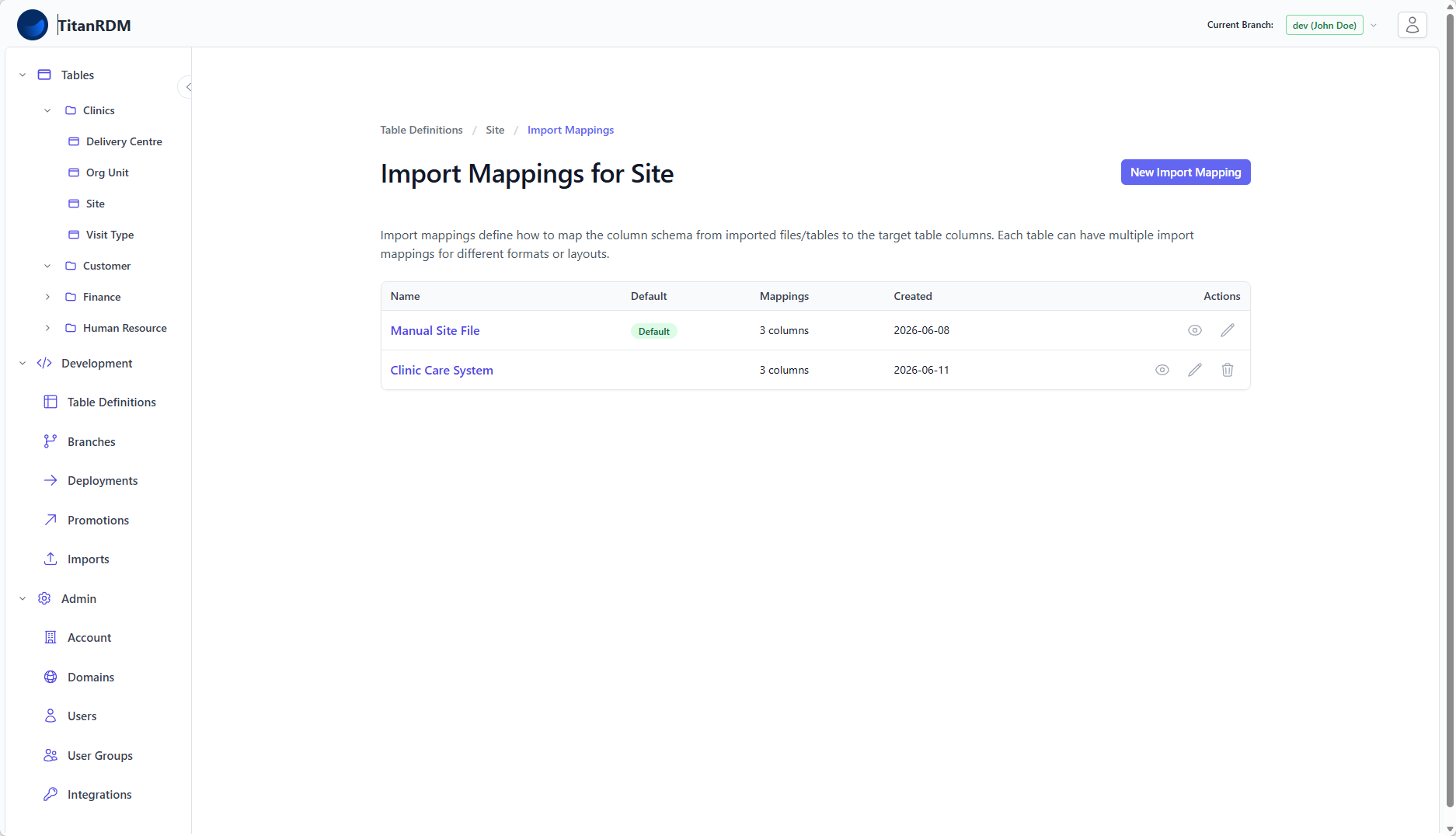1456x836 pixels.
Task: Click the 2026-06-08 created date
Action: pos(921,330)
